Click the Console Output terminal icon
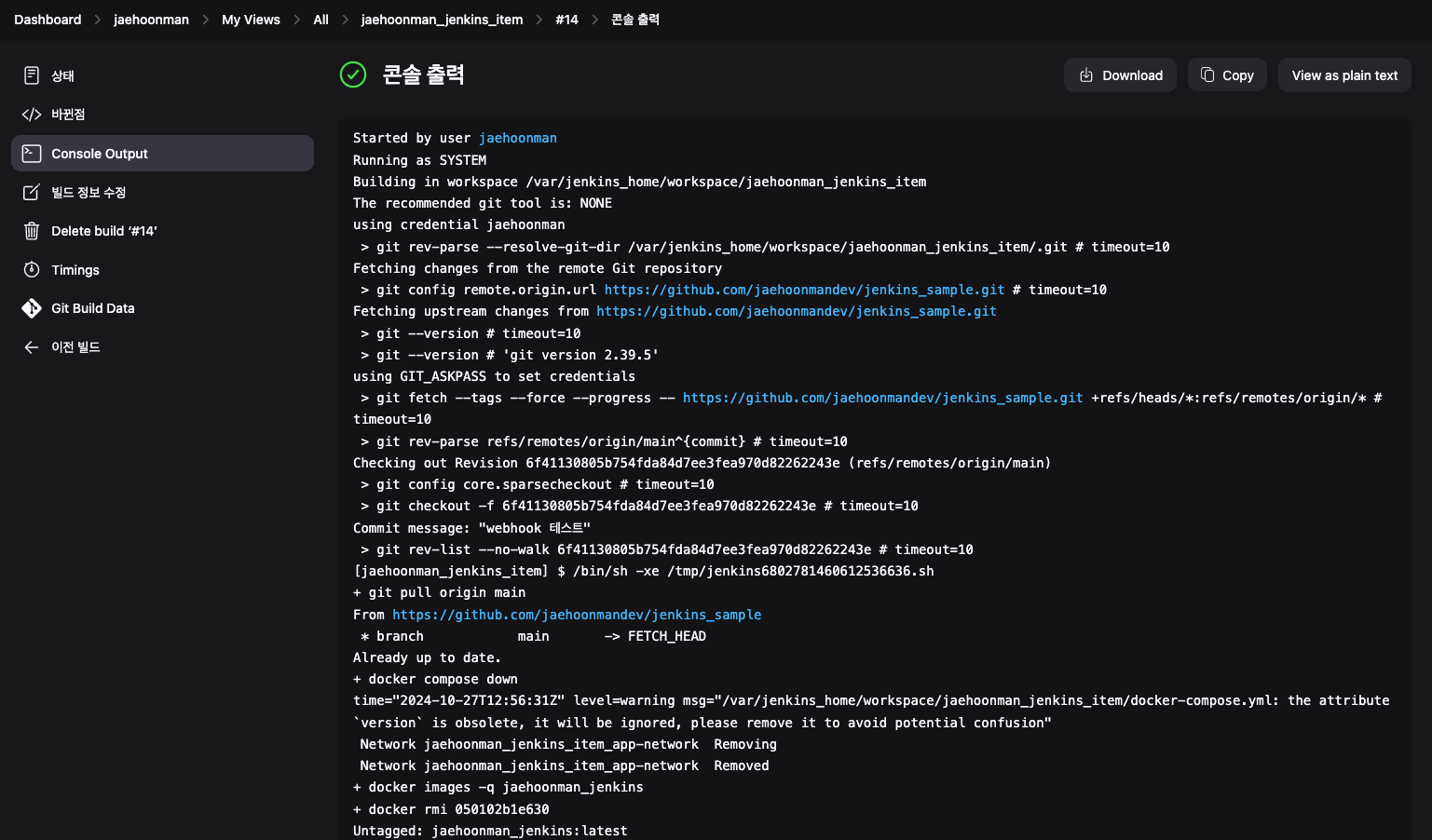This screenshot has height=840, width=1432. [x=32, y=154]
